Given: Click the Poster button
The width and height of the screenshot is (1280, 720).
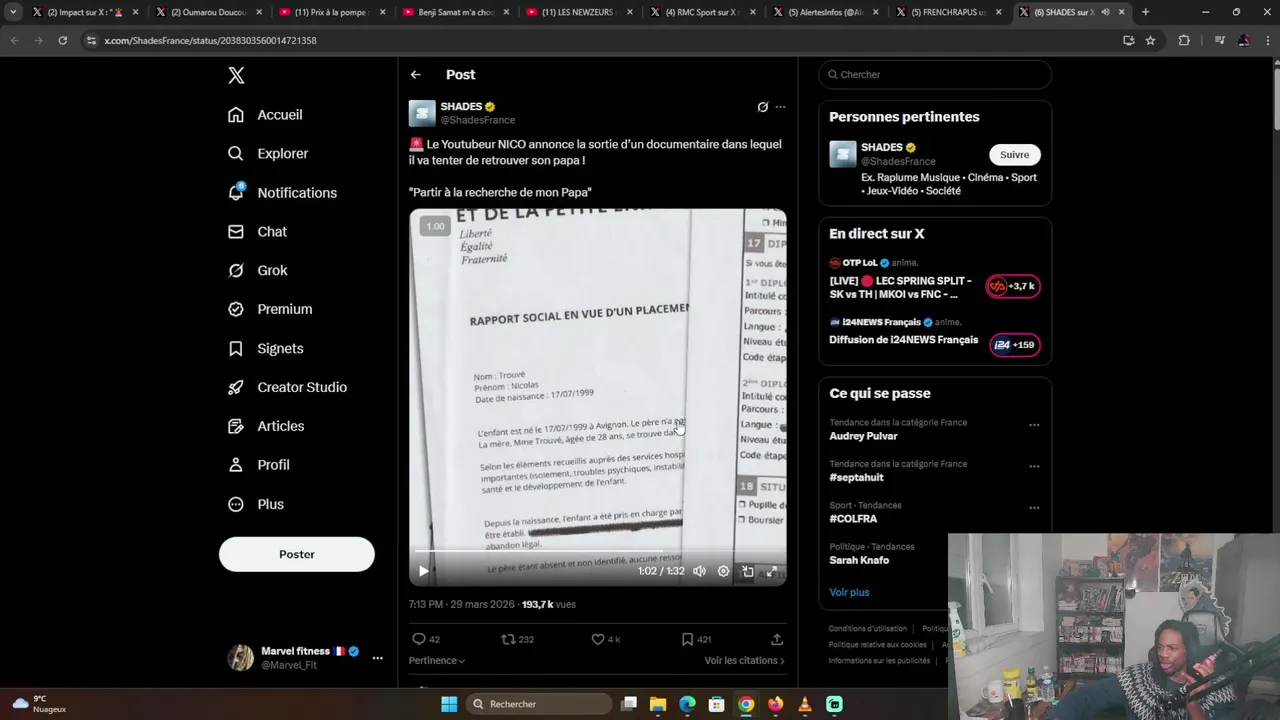Looking at the screenshot, I should tap(297, 554).
